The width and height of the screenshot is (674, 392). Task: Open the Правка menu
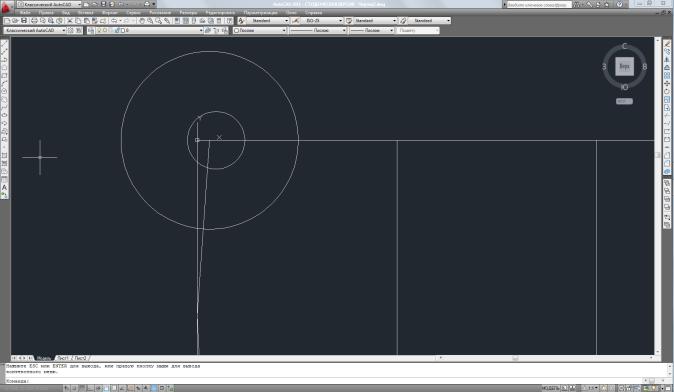pos(46,13)
